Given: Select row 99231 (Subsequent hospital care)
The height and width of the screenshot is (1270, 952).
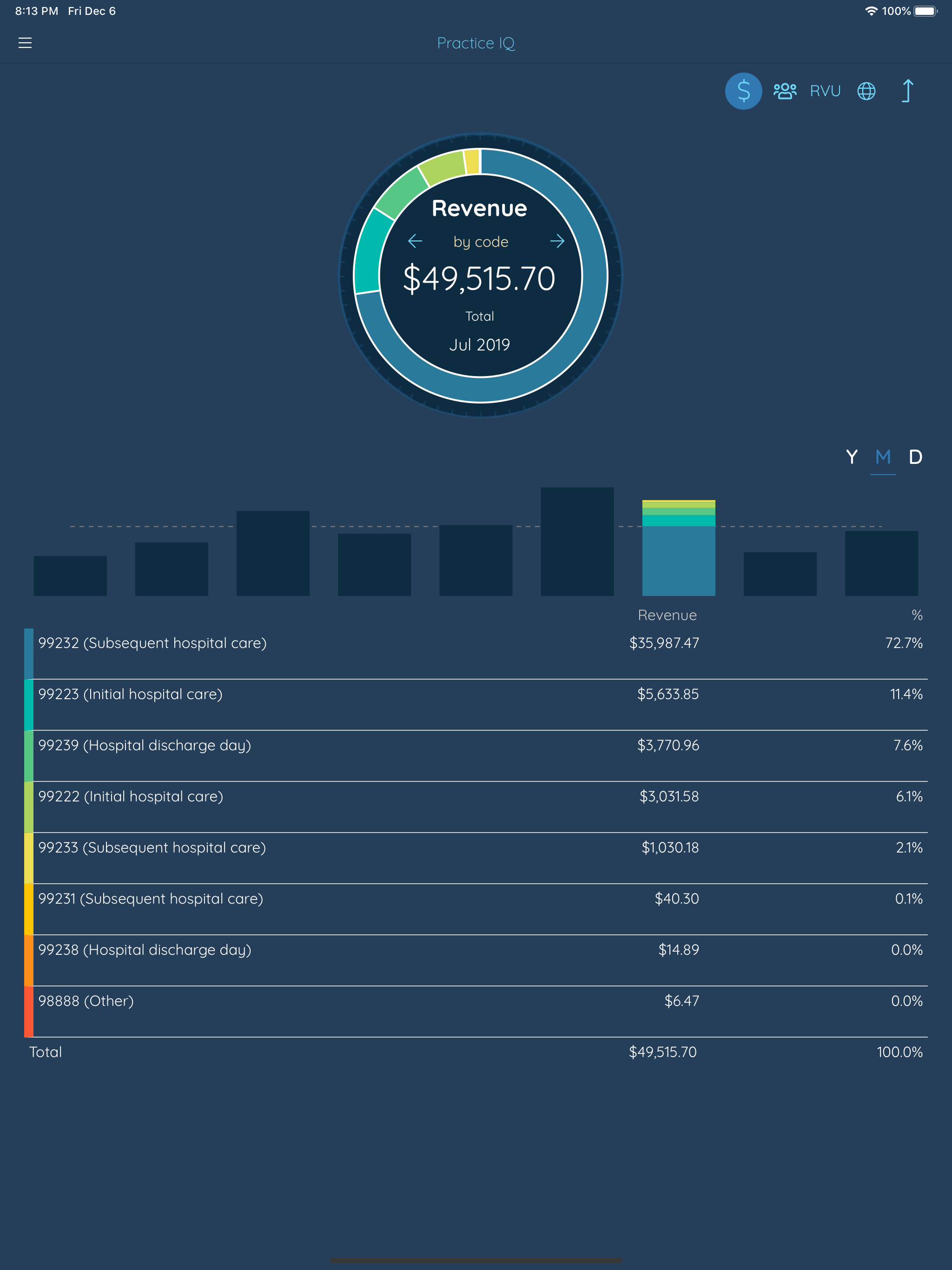Looking at the screenshot, I should [476, 909].
